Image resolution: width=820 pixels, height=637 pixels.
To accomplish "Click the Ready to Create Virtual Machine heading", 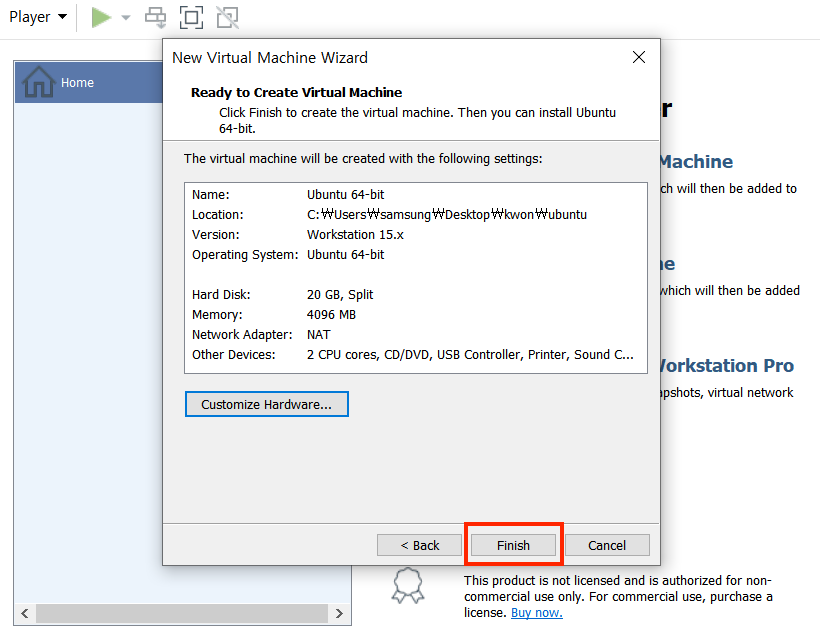I will 297,93.
